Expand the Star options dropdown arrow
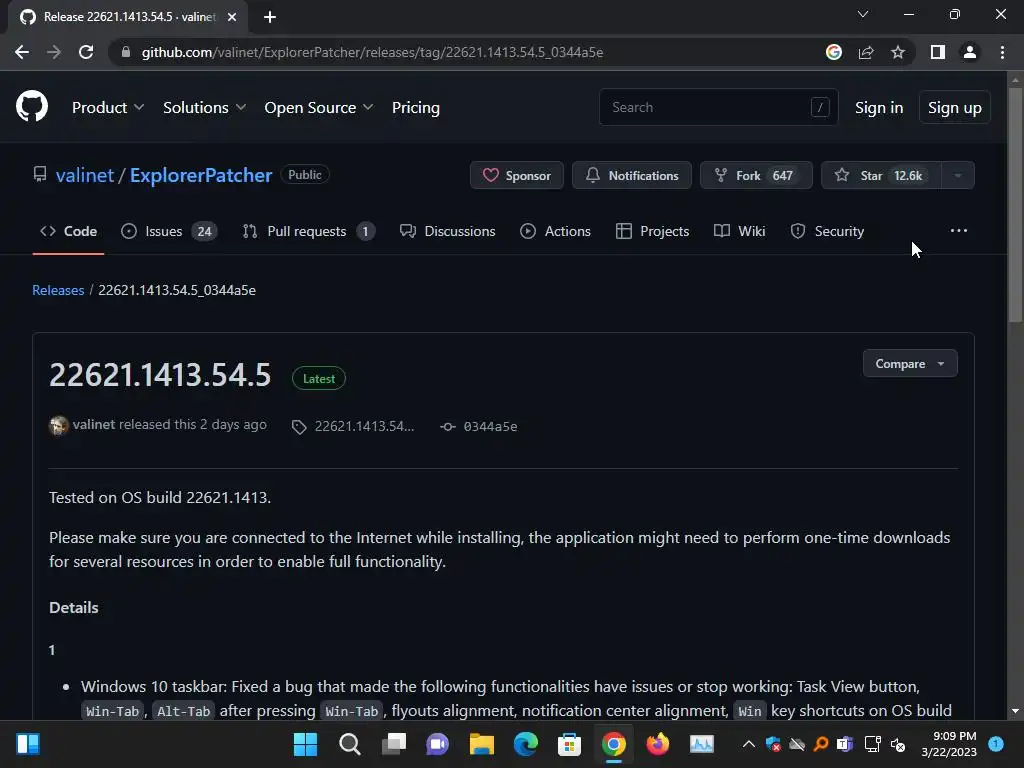This screenshot has width=1024, height=768. pos(958,175)
